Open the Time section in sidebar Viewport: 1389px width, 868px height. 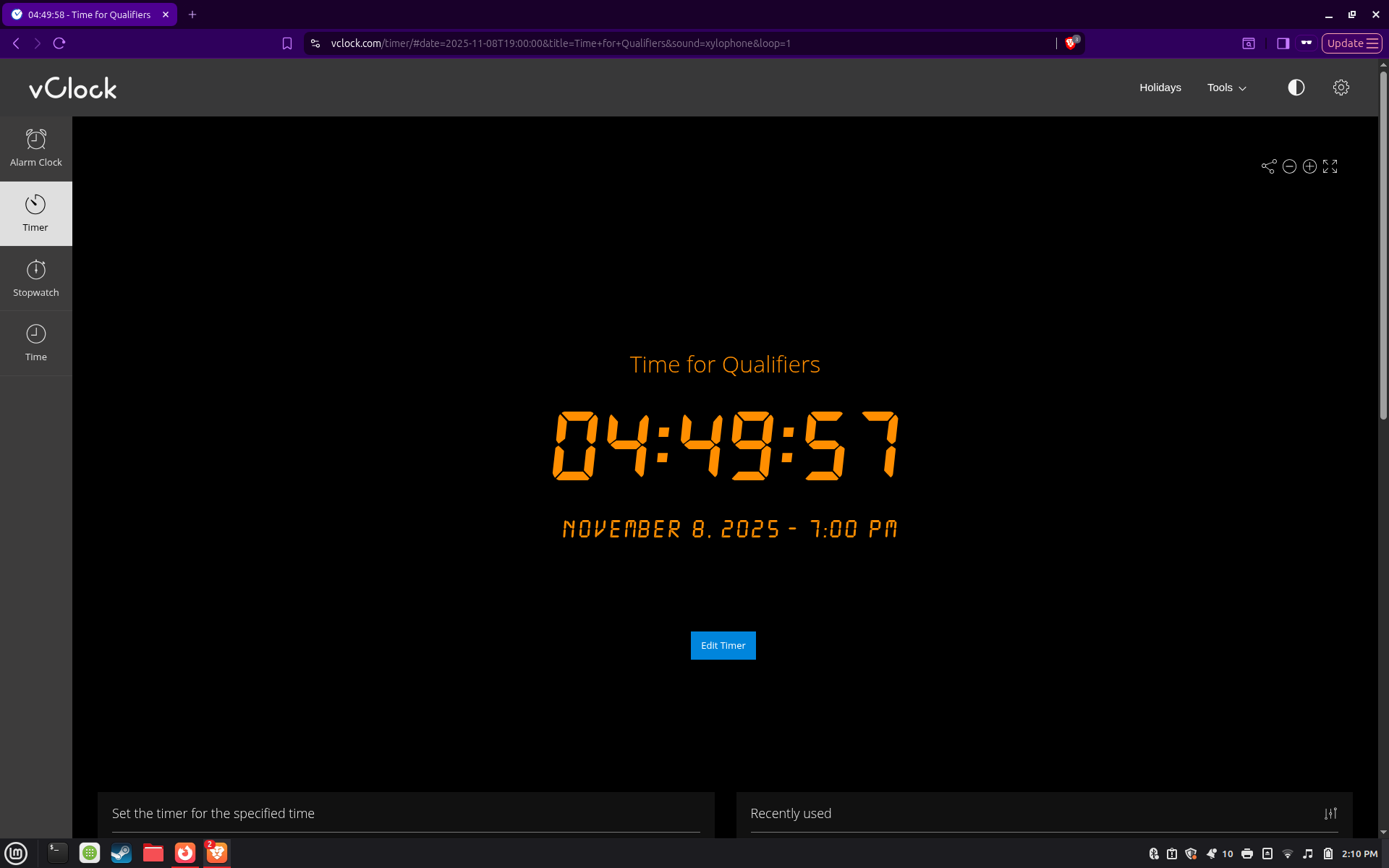coord(36,343)
